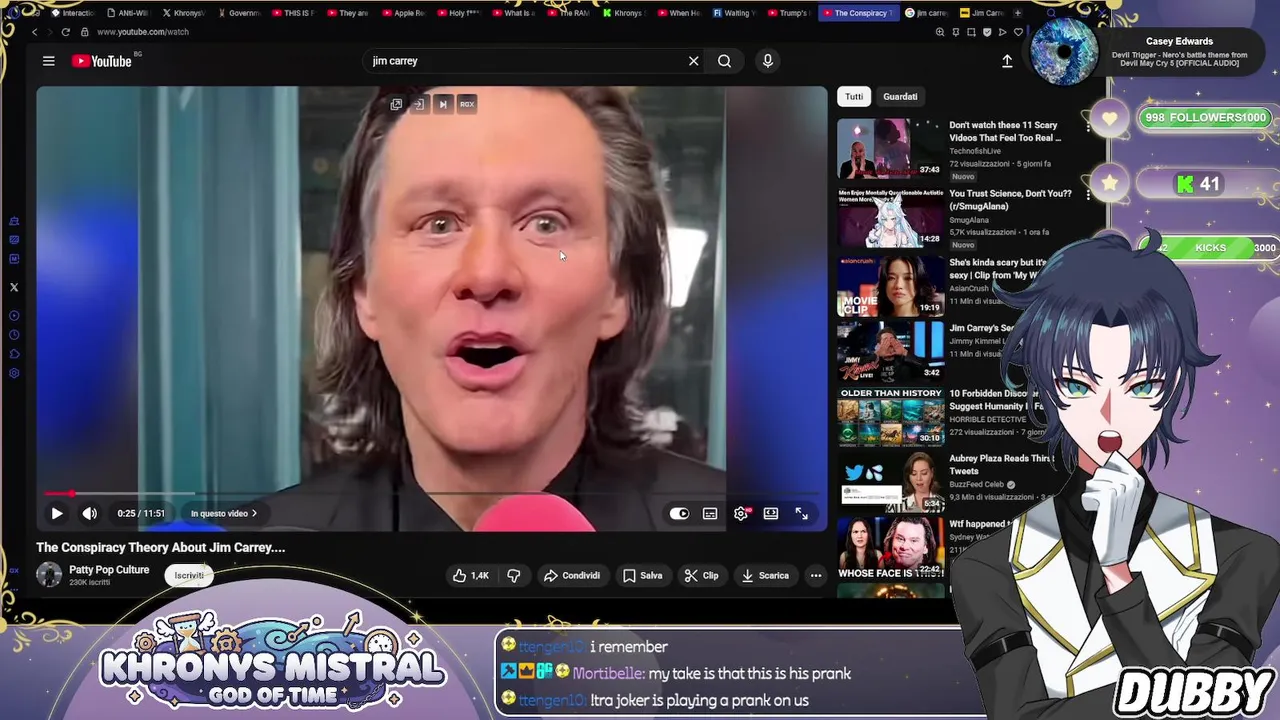
Task: Click the upload arrow icon in YouTube header
Action: (x=1007, y=61)
